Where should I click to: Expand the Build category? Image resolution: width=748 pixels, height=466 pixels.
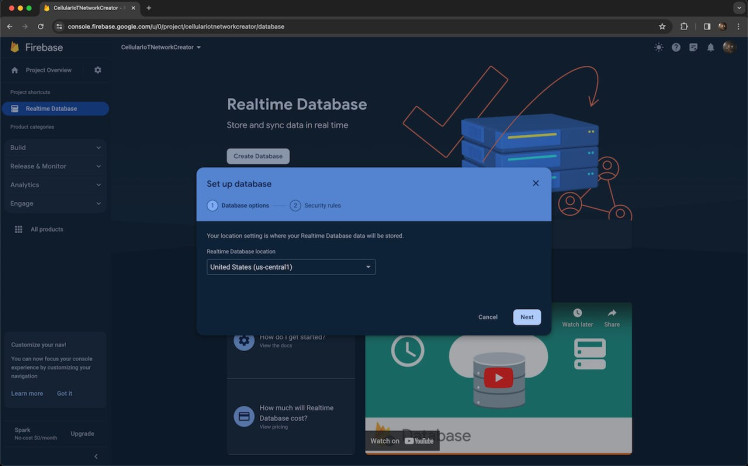55,148
